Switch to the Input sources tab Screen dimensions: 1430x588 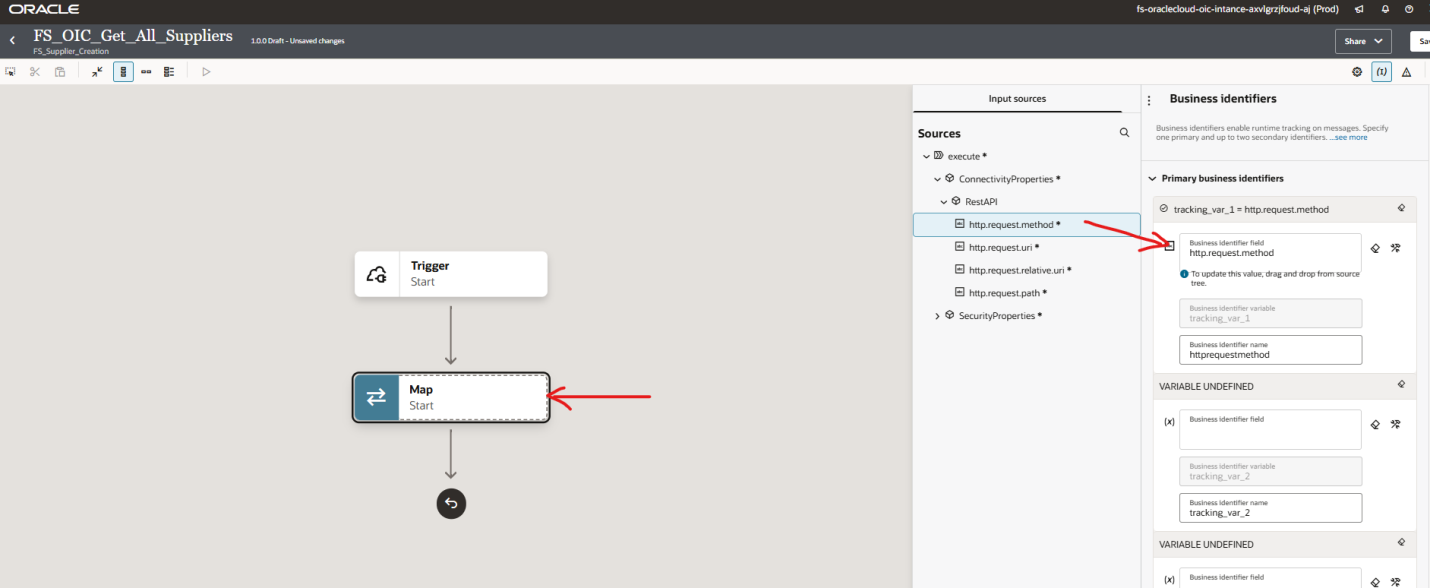(x=1017, y=99)
